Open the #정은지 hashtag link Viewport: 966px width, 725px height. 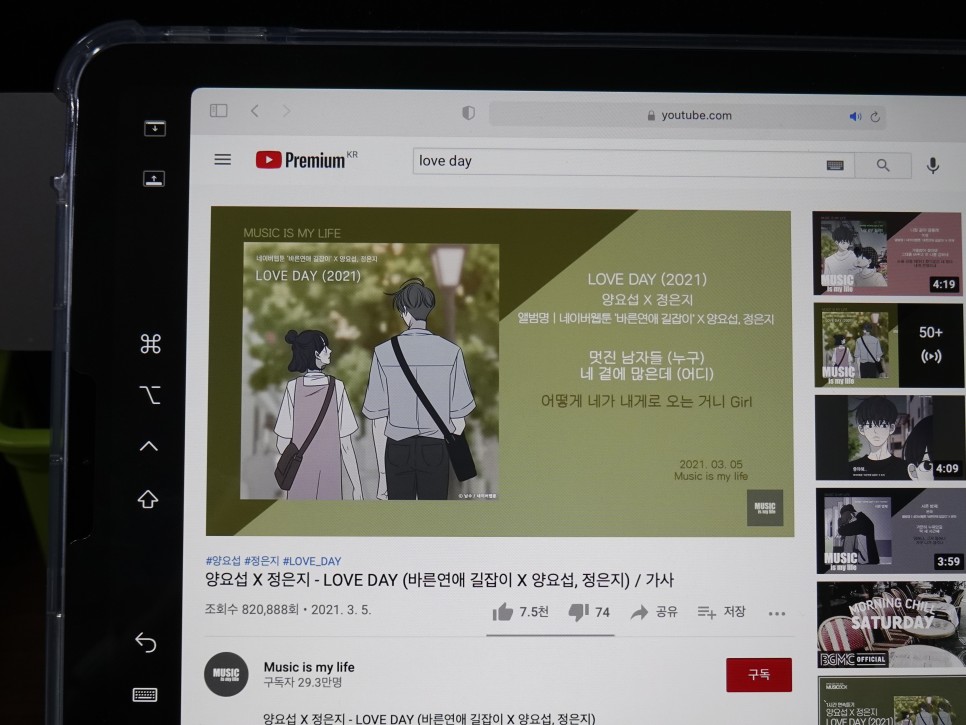[261, 561]
